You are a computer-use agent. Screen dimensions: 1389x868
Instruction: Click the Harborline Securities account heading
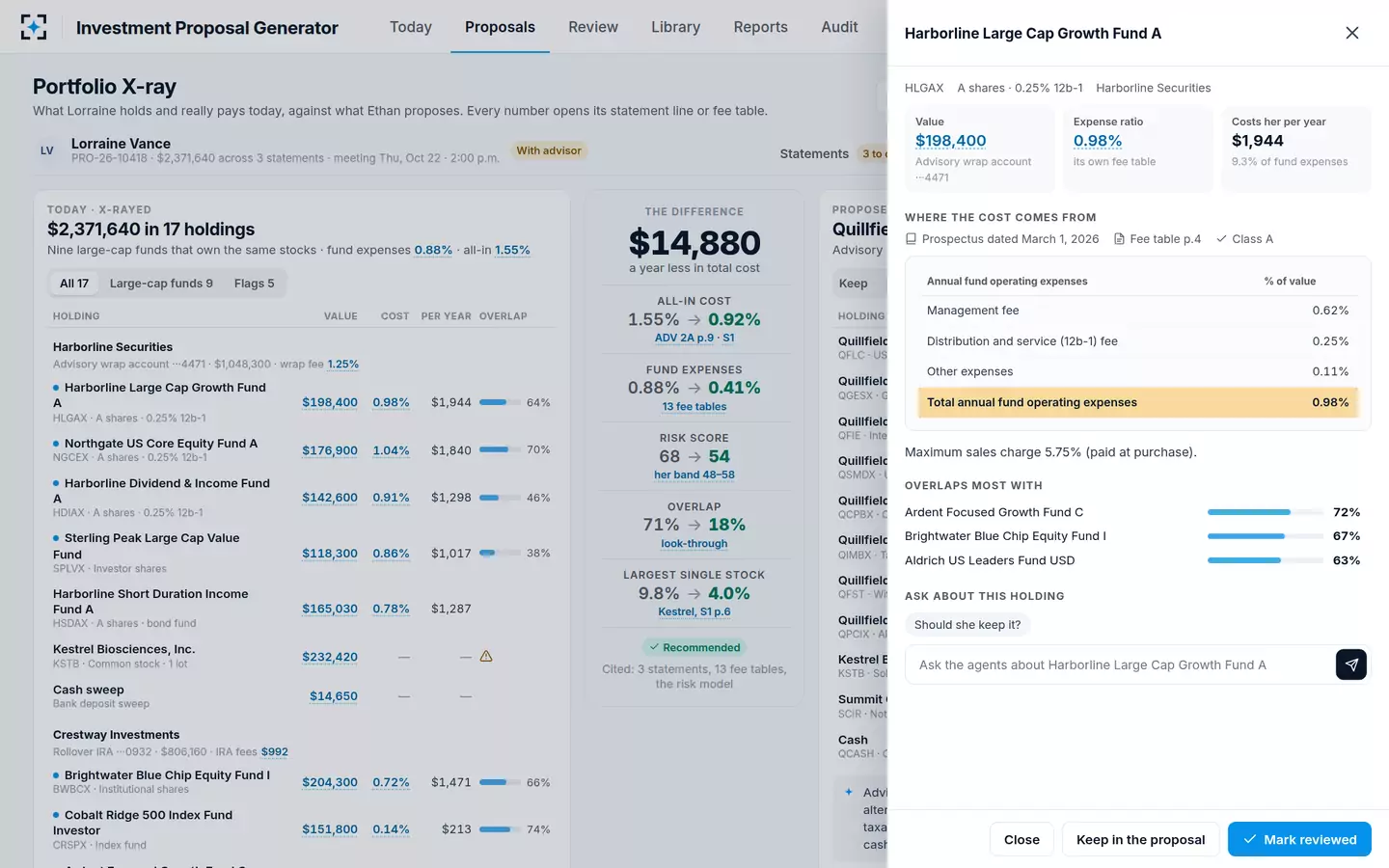tap(113, 347)
